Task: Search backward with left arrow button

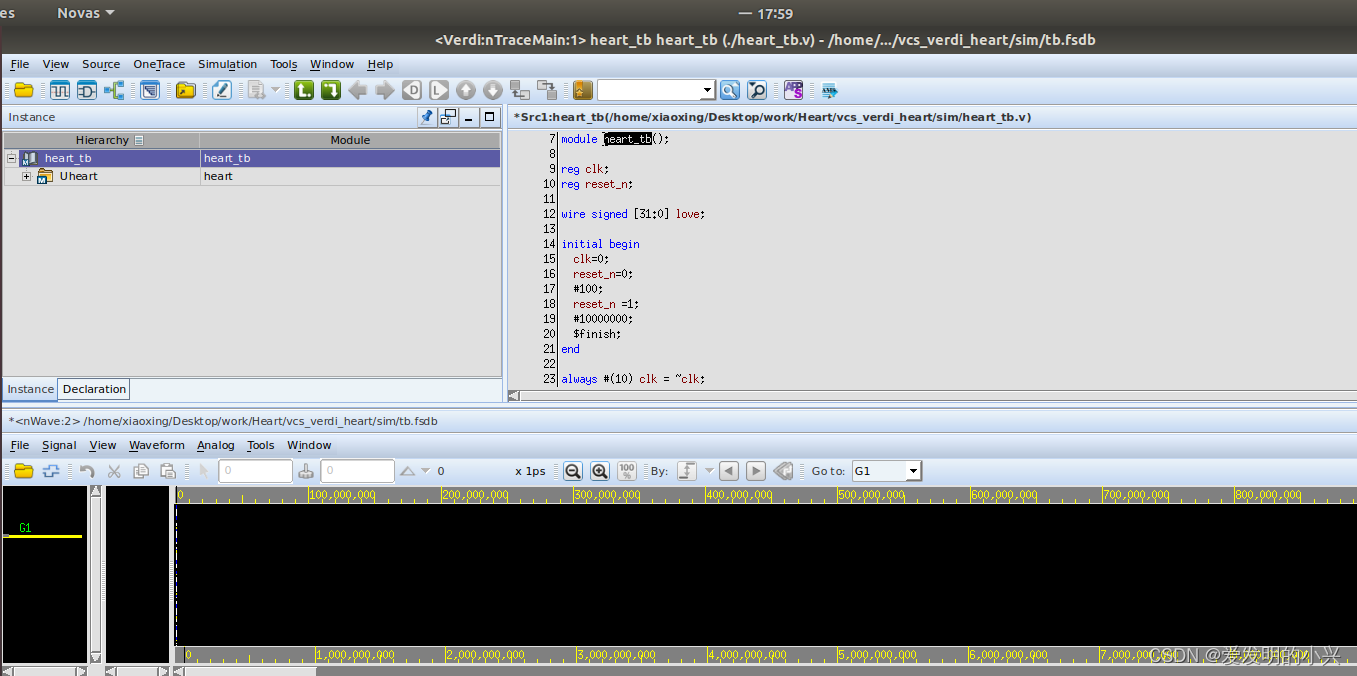Action: [729, 471]
